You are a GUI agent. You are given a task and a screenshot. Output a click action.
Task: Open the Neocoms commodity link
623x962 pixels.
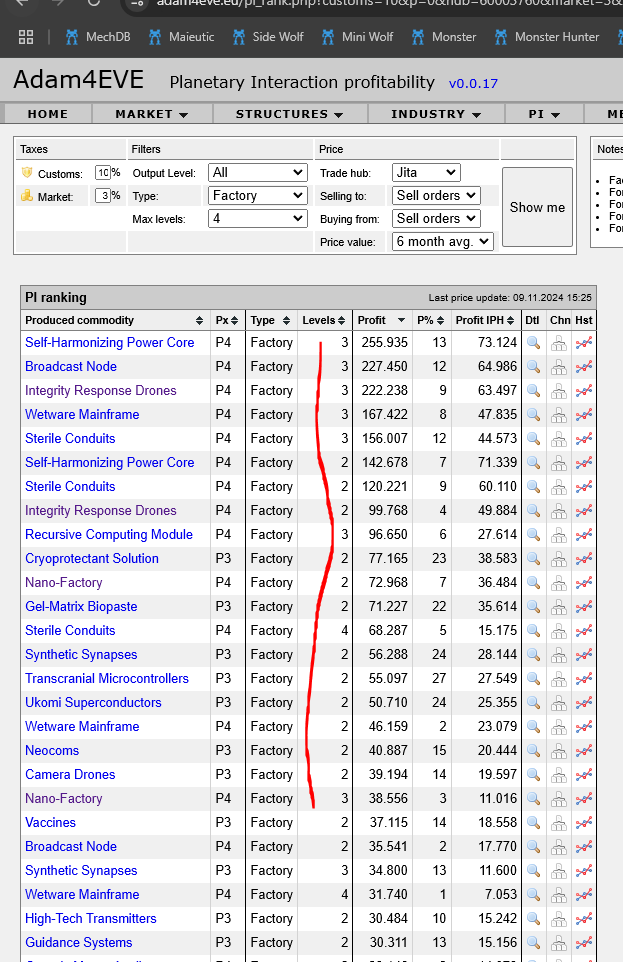point(52,750)
